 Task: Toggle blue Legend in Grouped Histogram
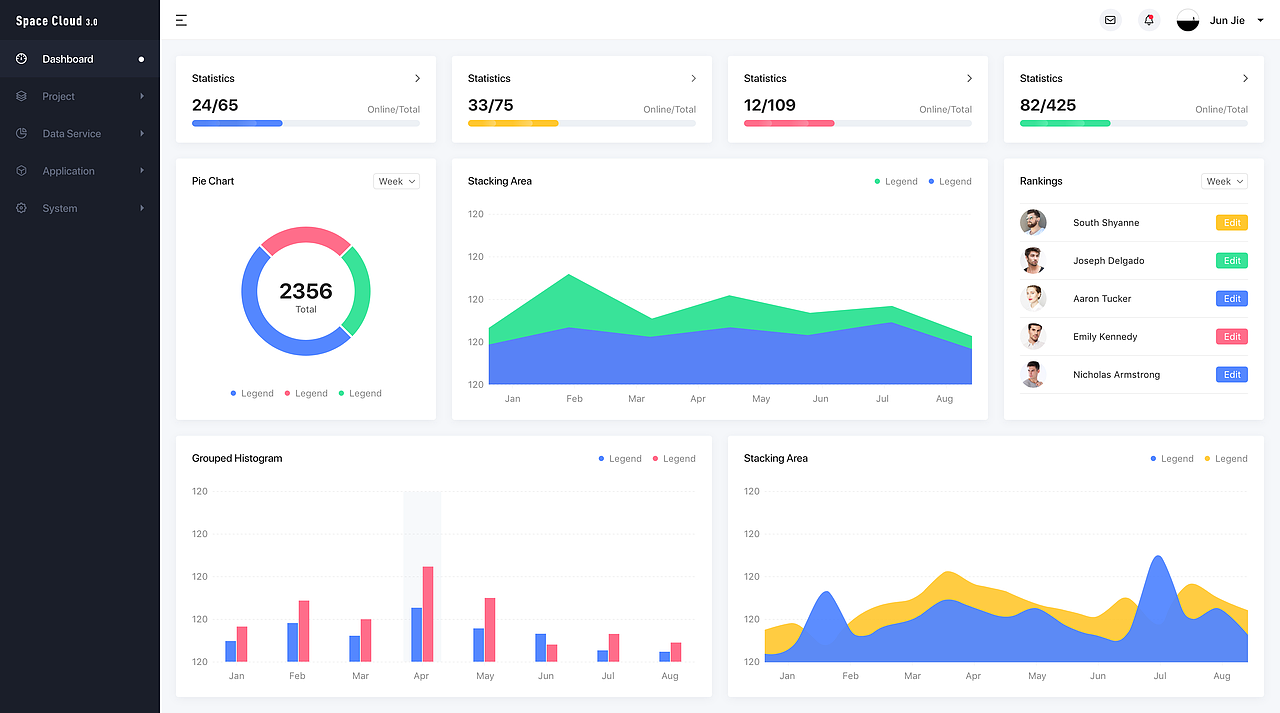tap(620, 458)
